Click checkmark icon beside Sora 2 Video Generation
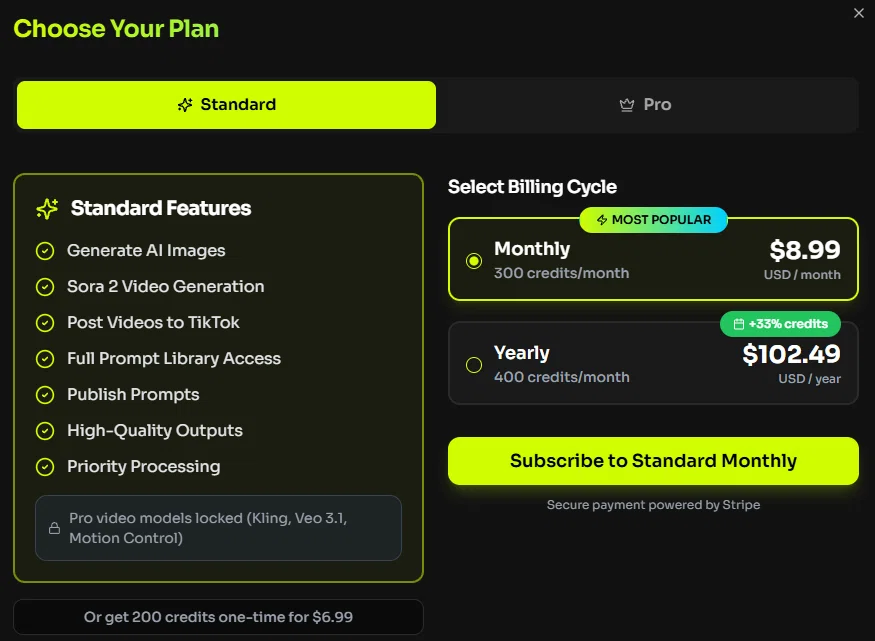This screenshot has height=641, width=875. point(45,287)
